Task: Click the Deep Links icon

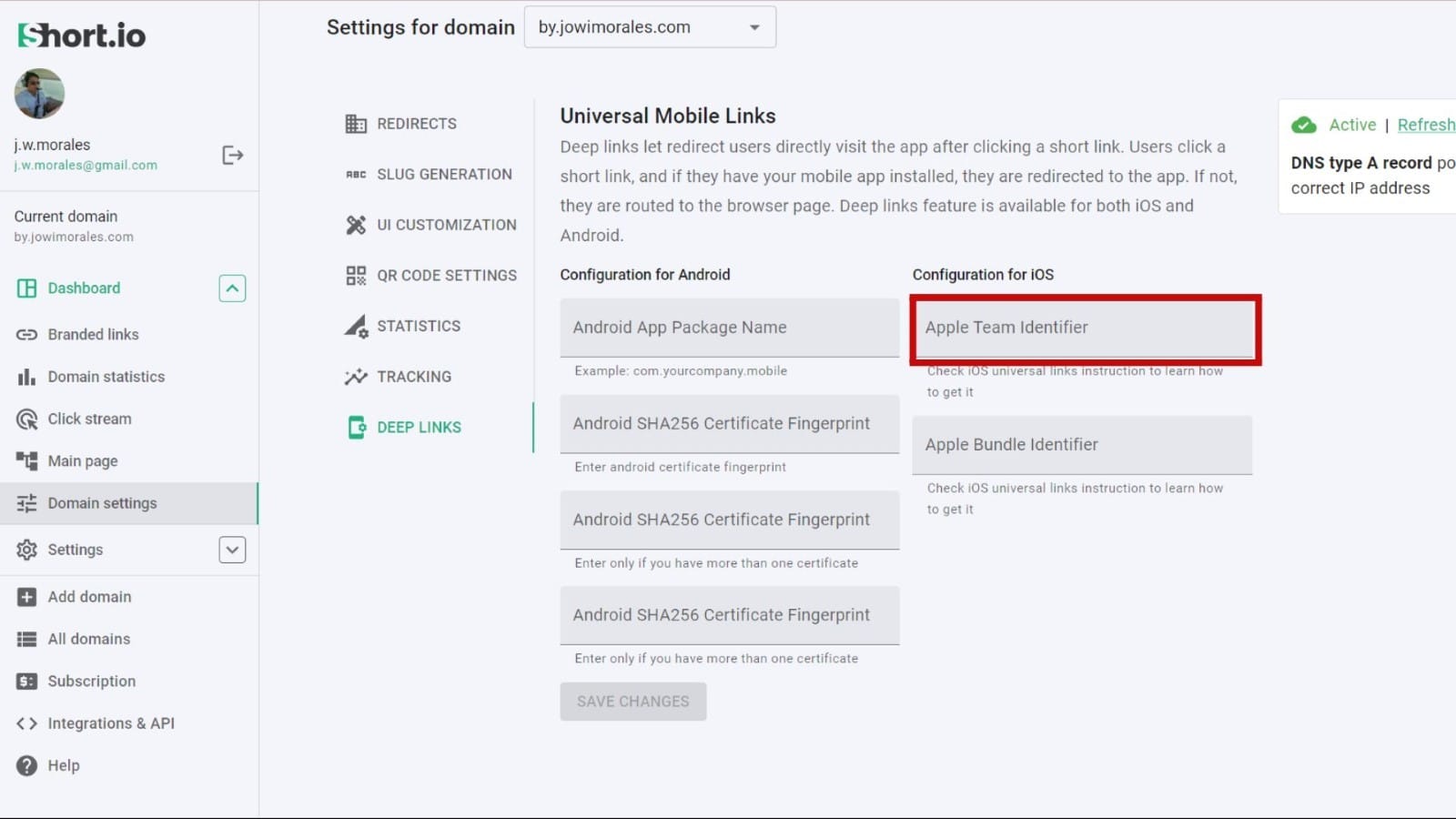Action: pyautogui.click(x=356, y=428)
